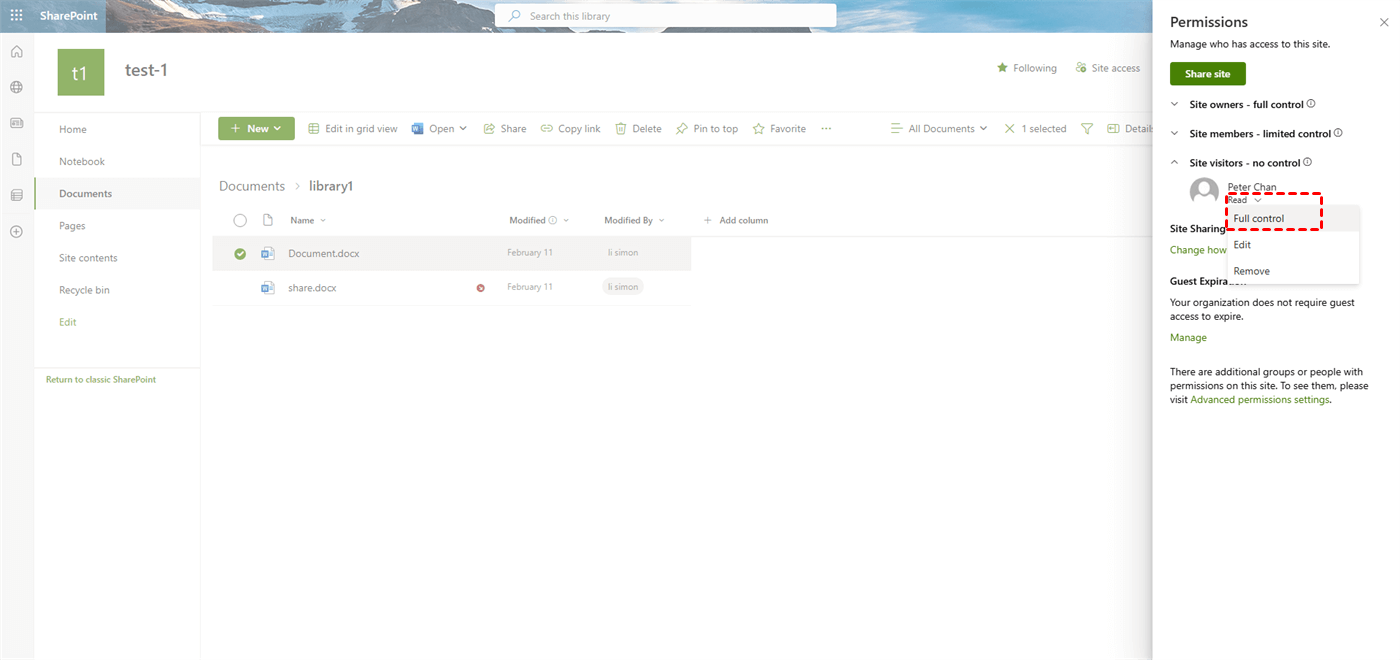Image resolution: width=1400 pixels, height=660 pixels.
Task: Close the Permissions panel
Action: (1384, 22)
